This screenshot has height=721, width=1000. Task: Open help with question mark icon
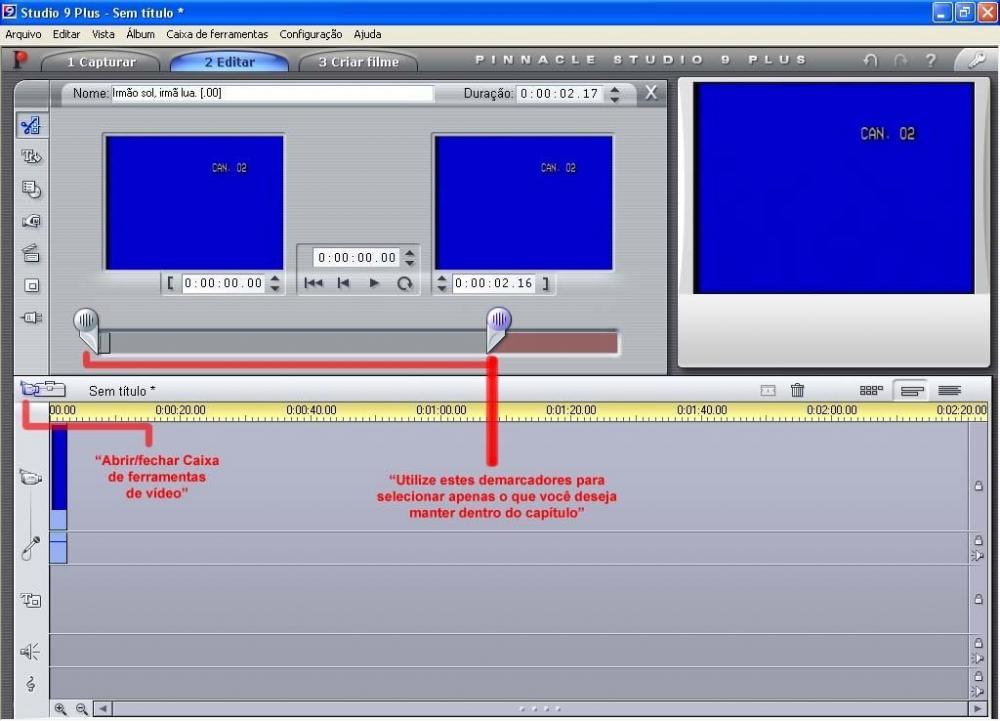coord(930,61)
